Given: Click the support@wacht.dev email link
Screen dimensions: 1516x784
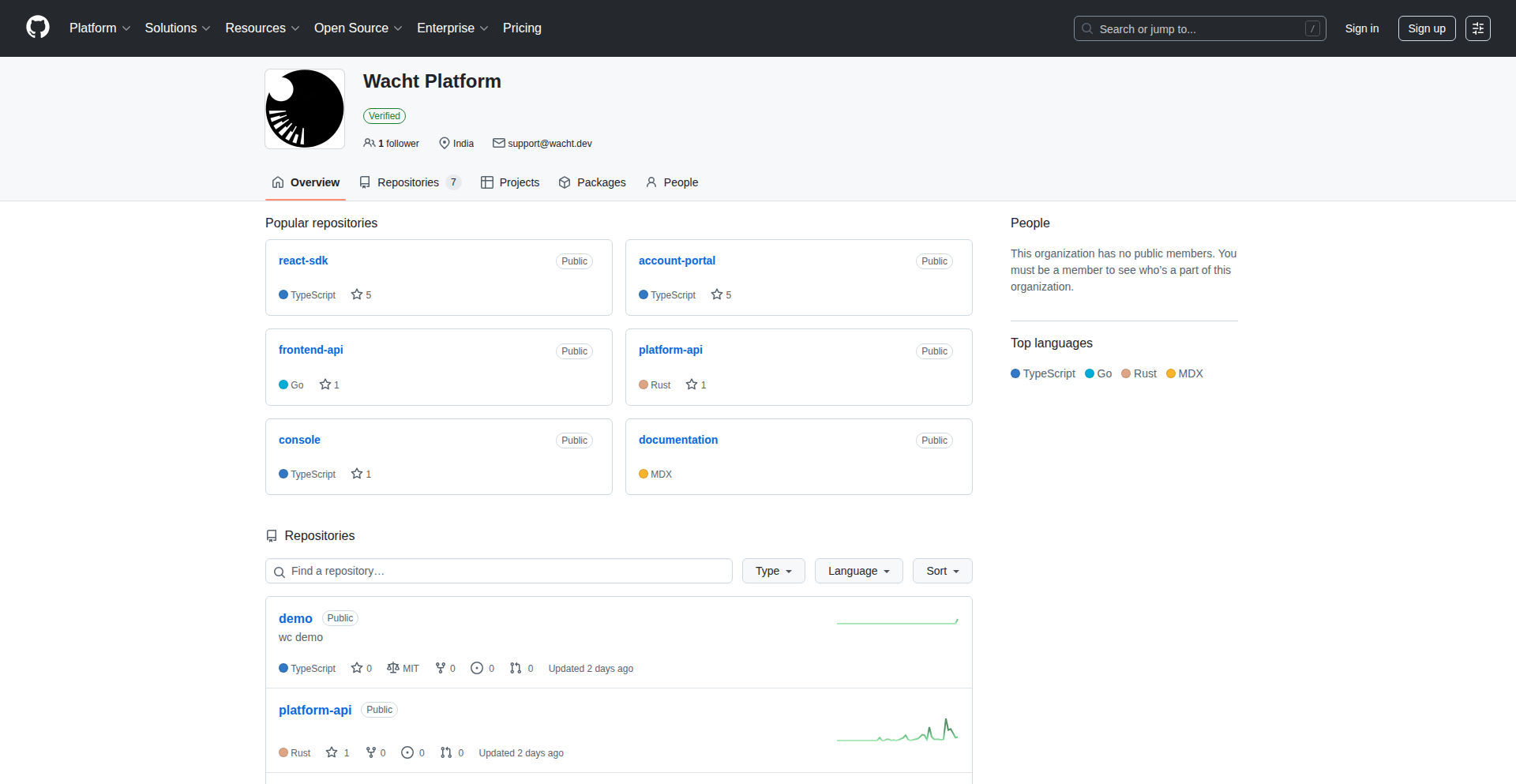Looking at the screenshot, I should click(550, 144).
